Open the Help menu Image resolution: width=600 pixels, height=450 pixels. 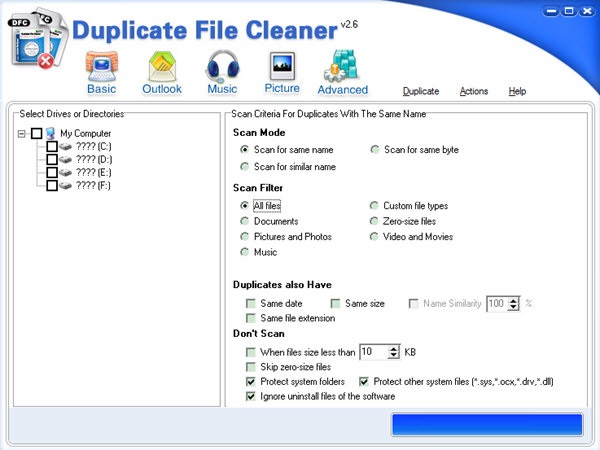(517, 91)
